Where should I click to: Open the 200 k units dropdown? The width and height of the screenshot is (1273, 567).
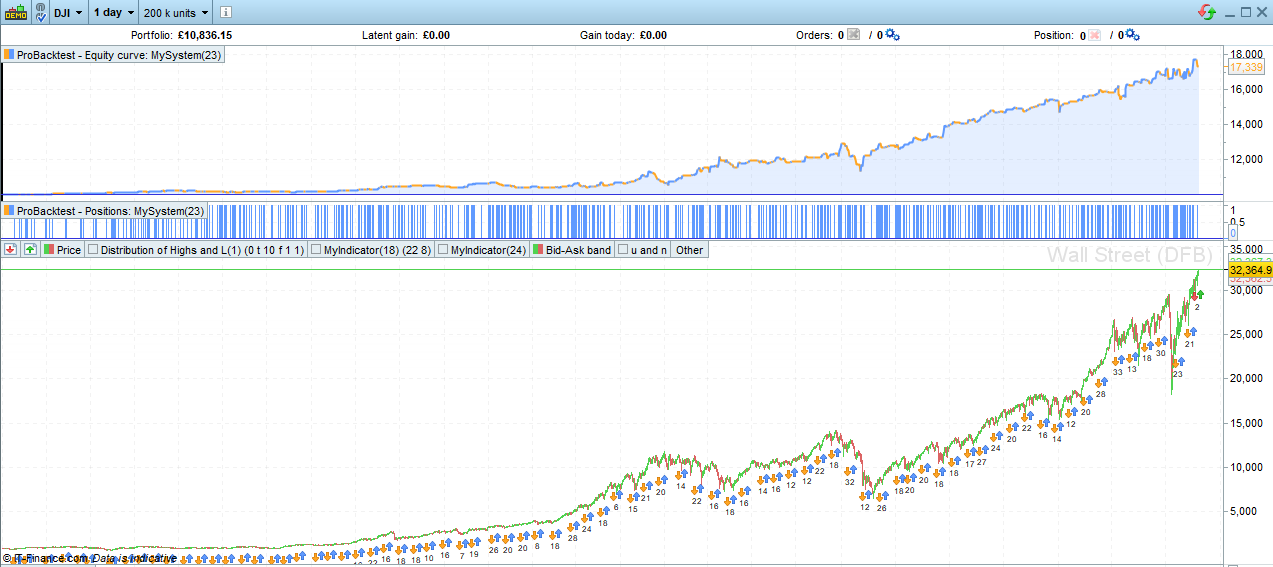(x=176, y=13)
